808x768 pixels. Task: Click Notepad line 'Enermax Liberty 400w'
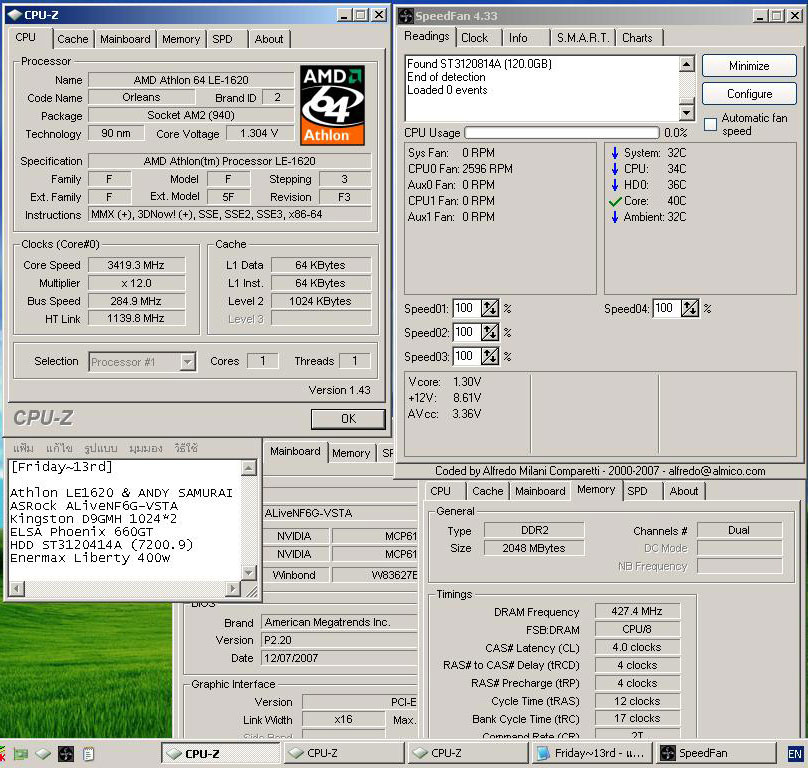[90, 558]
